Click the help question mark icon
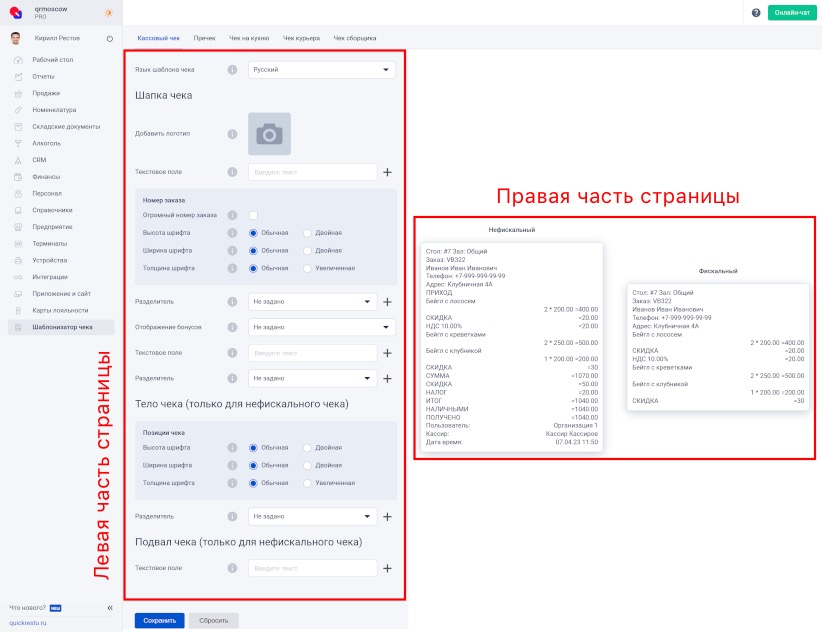Viewport: 822px width, 632px height. coord(756,13)
